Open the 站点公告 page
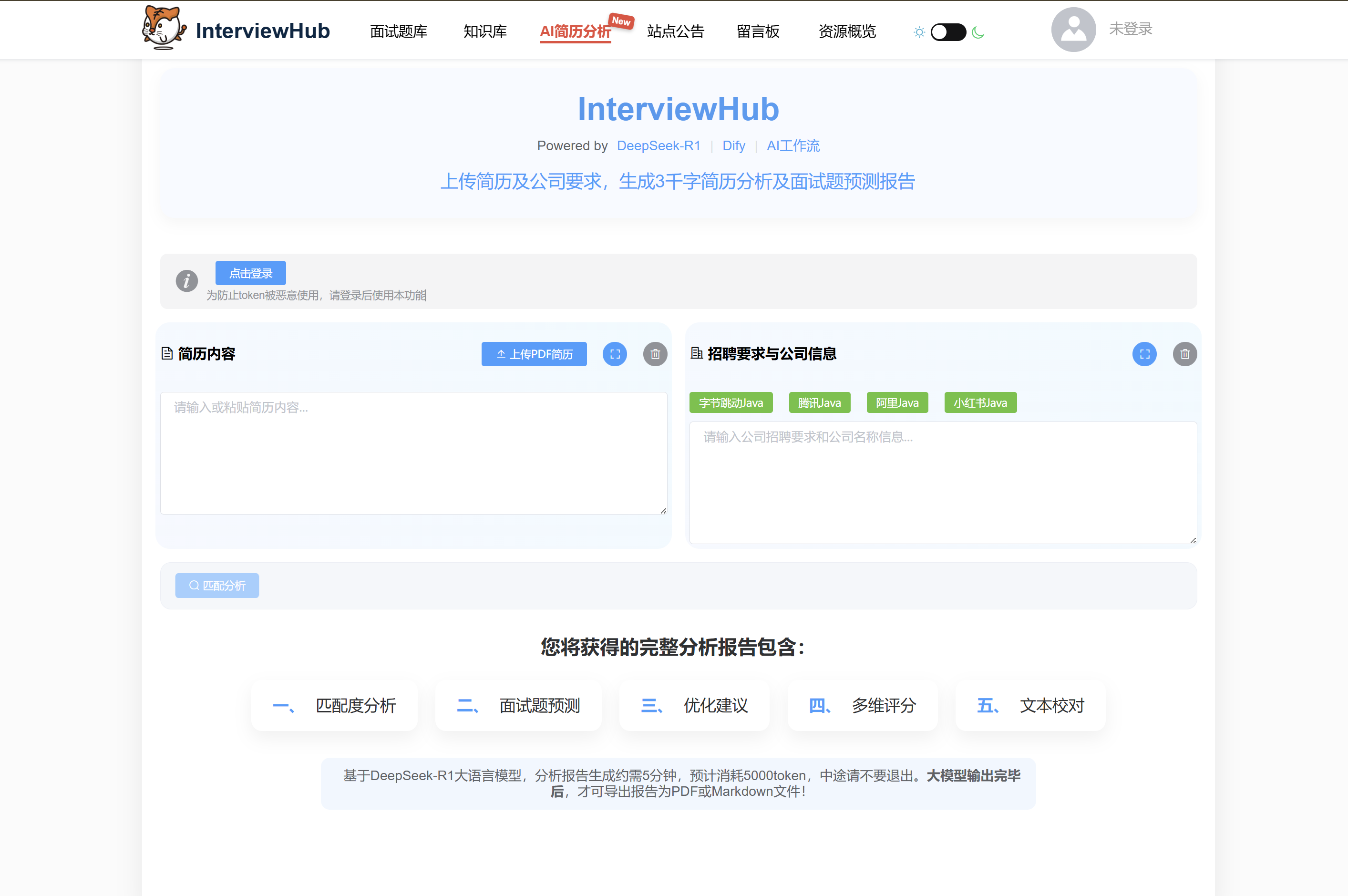Image resolution: width=1348 pixels, height=896 pixels. coord(675,32)
